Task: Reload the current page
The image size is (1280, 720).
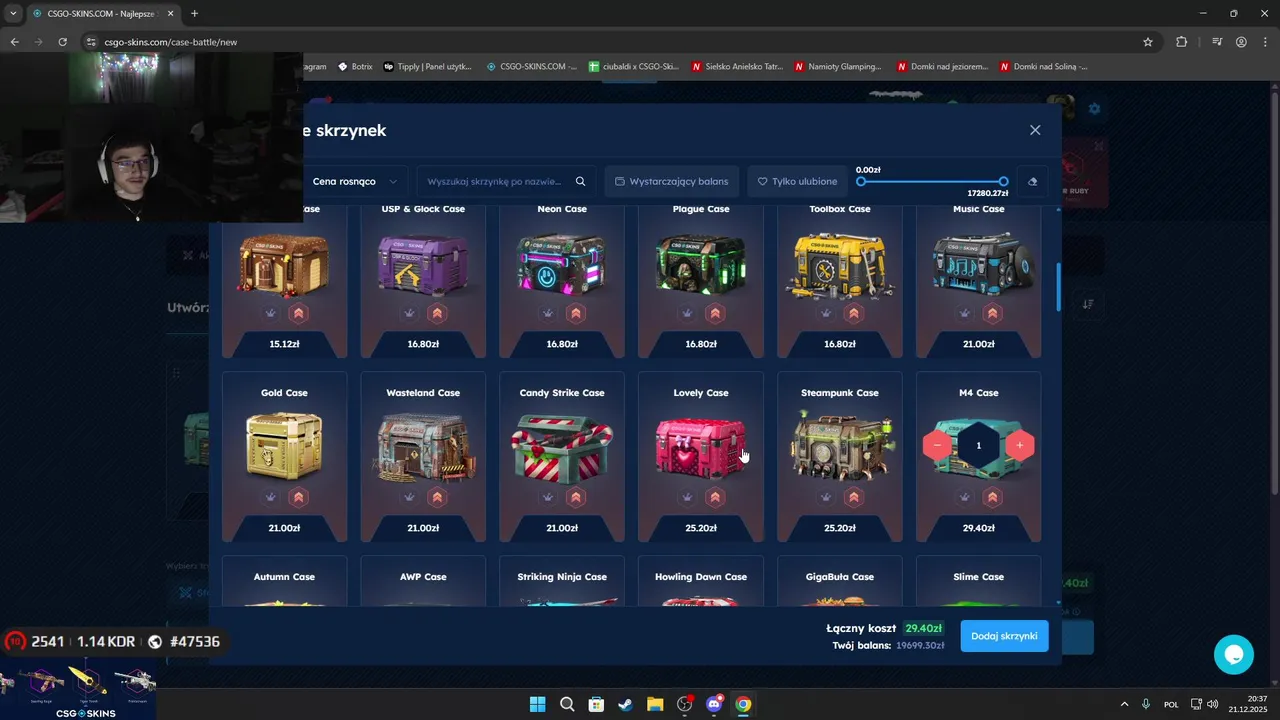Action: coord(63,42)
